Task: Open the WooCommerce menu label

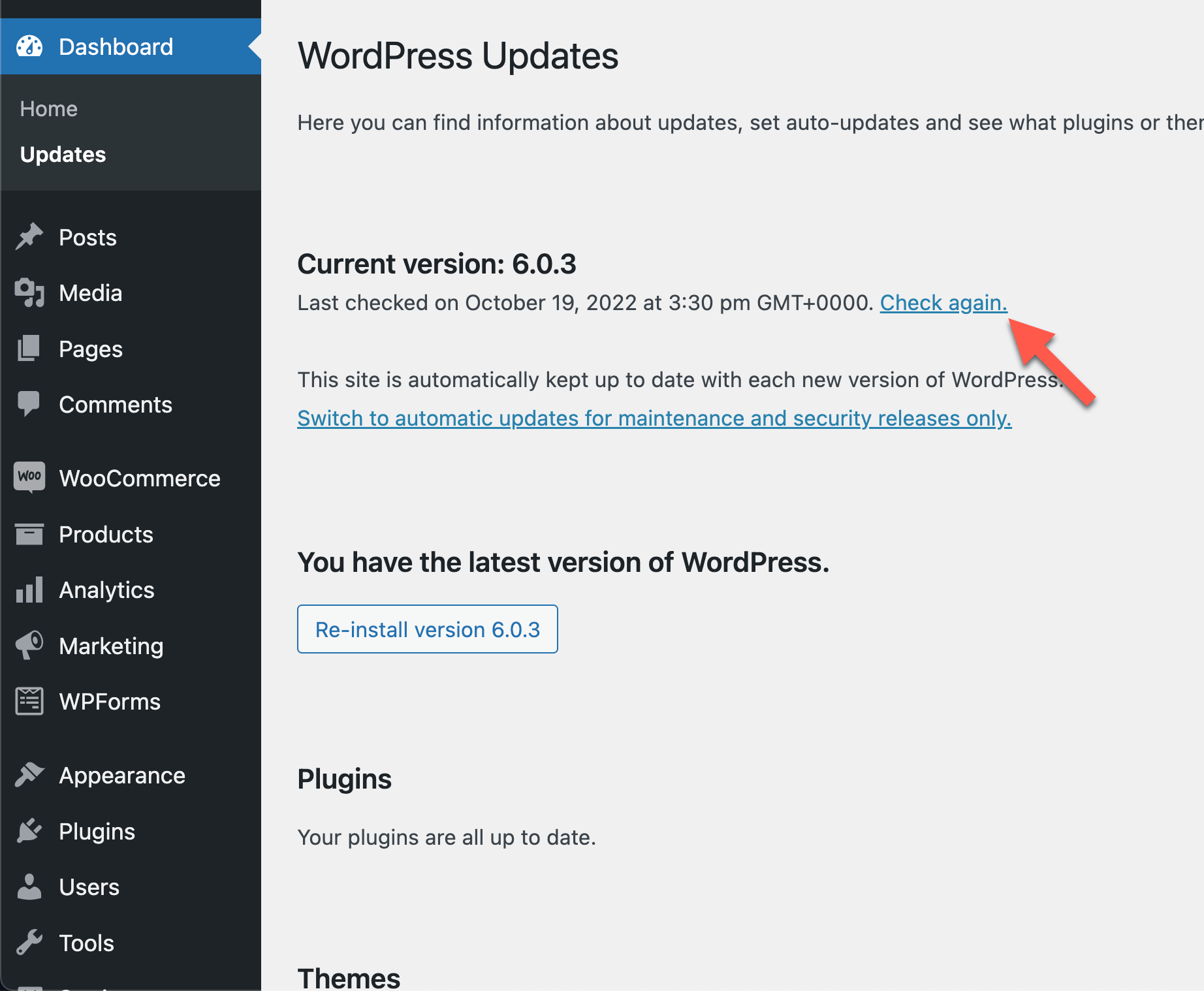Action: point(140,479)
